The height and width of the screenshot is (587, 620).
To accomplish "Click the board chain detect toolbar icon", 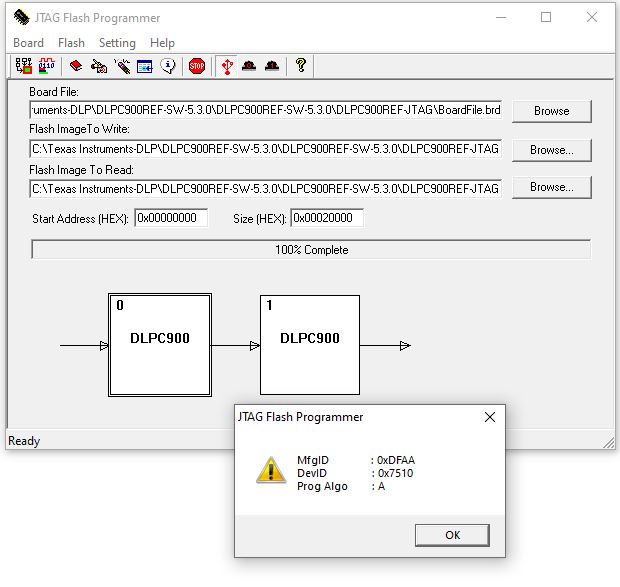I will tap(23, 66).
